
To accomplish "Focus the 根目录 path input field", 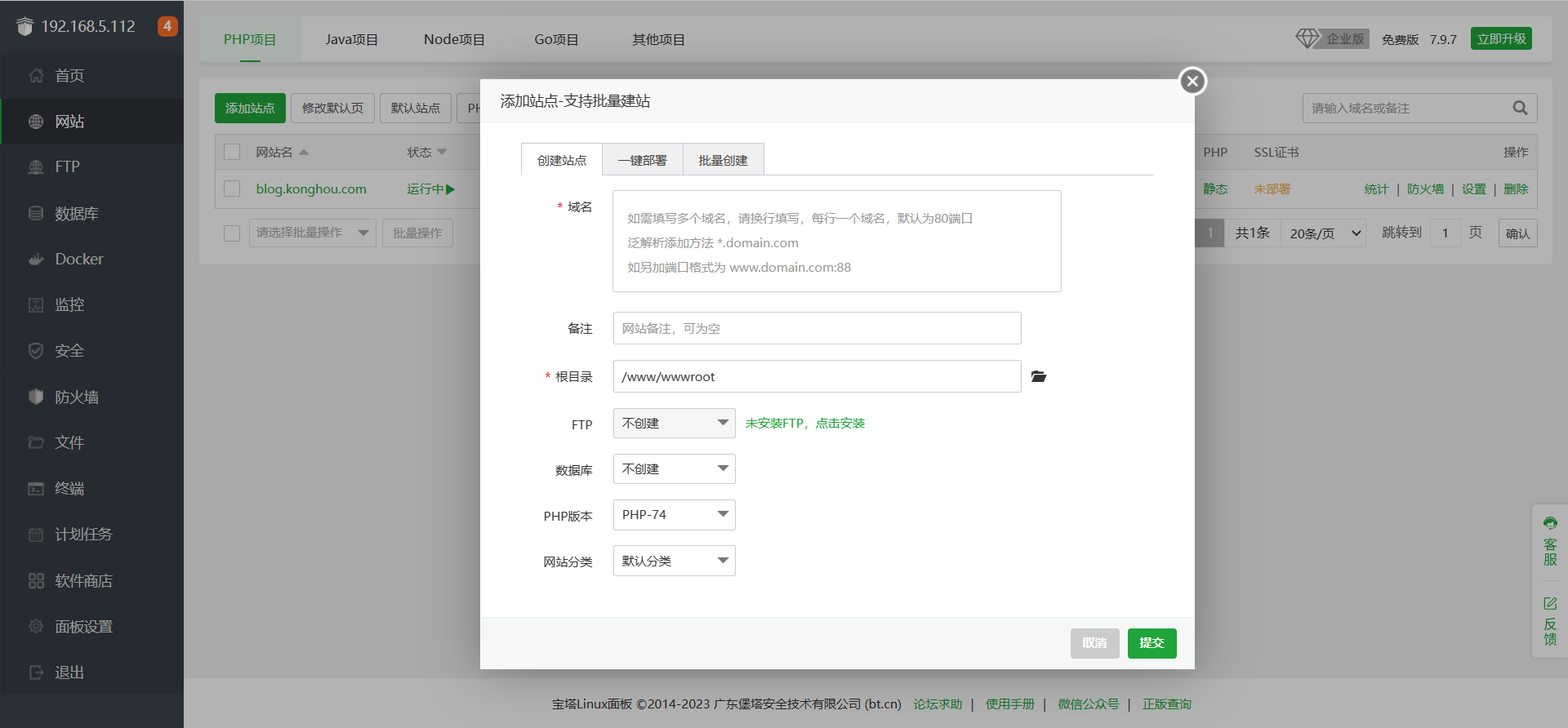I will tap(817, 376).
